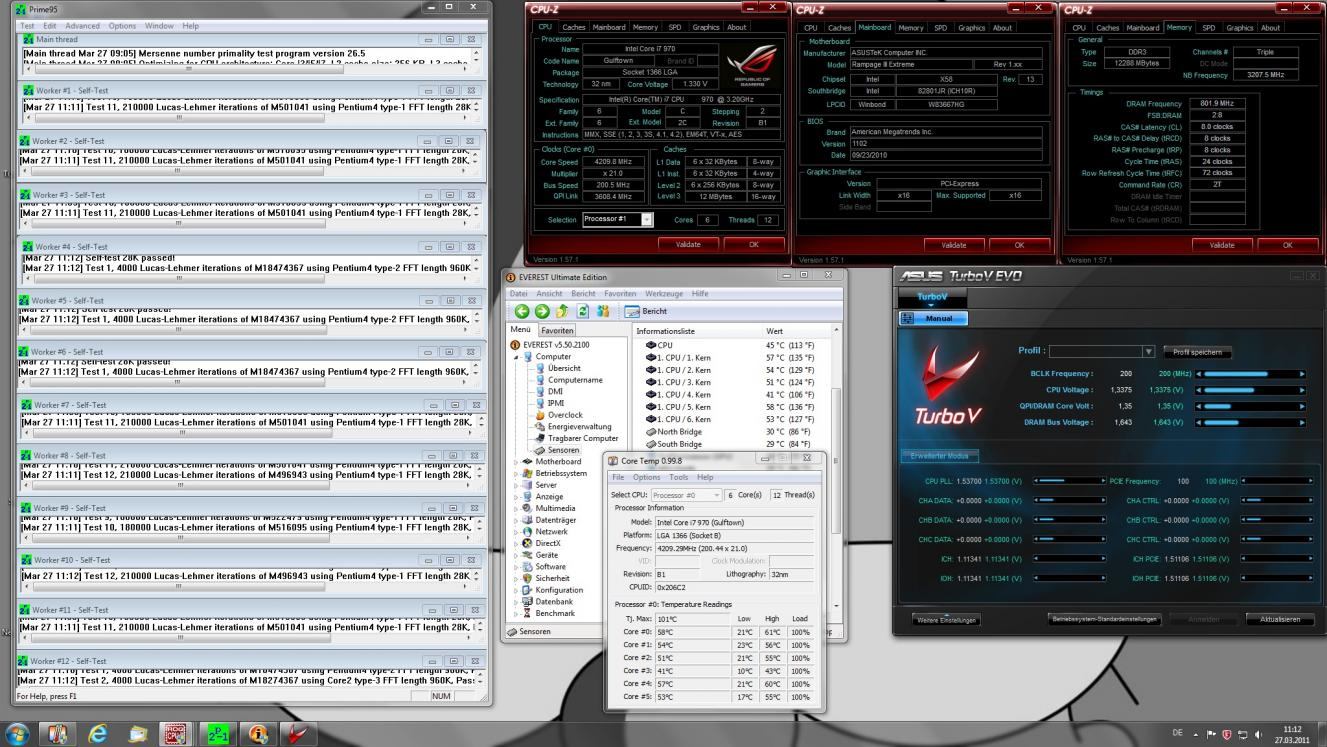Open the Tools menu in Core Temp

pyautogui.click(x=678, y=477)
